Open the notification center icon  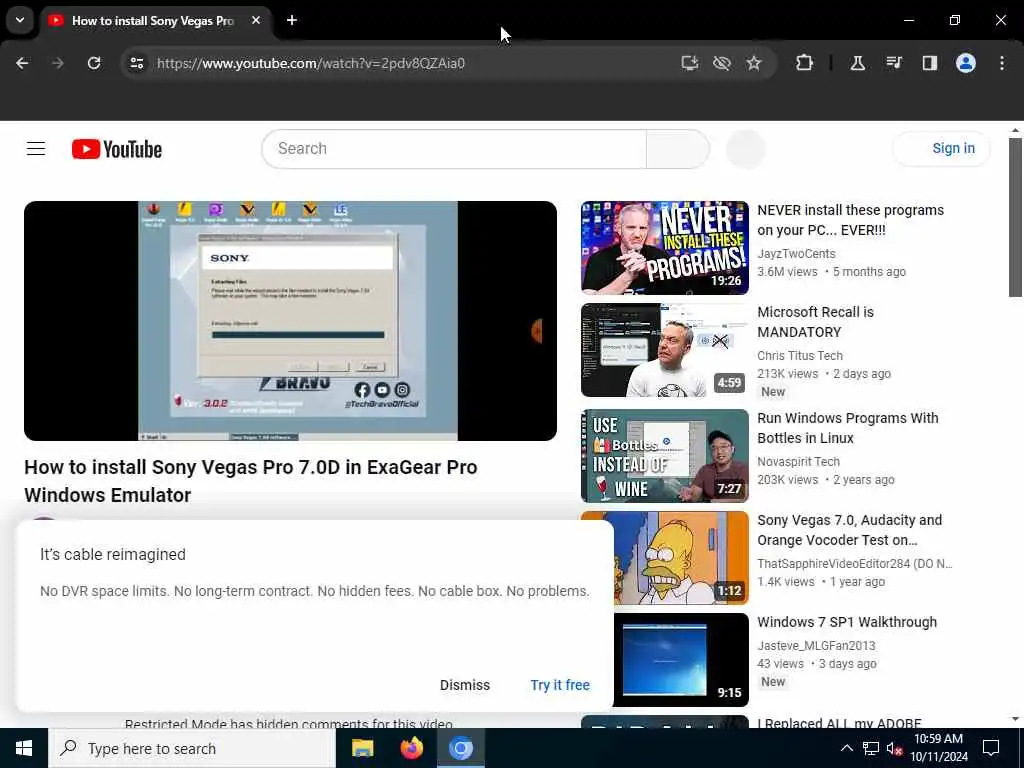[991, 748]
